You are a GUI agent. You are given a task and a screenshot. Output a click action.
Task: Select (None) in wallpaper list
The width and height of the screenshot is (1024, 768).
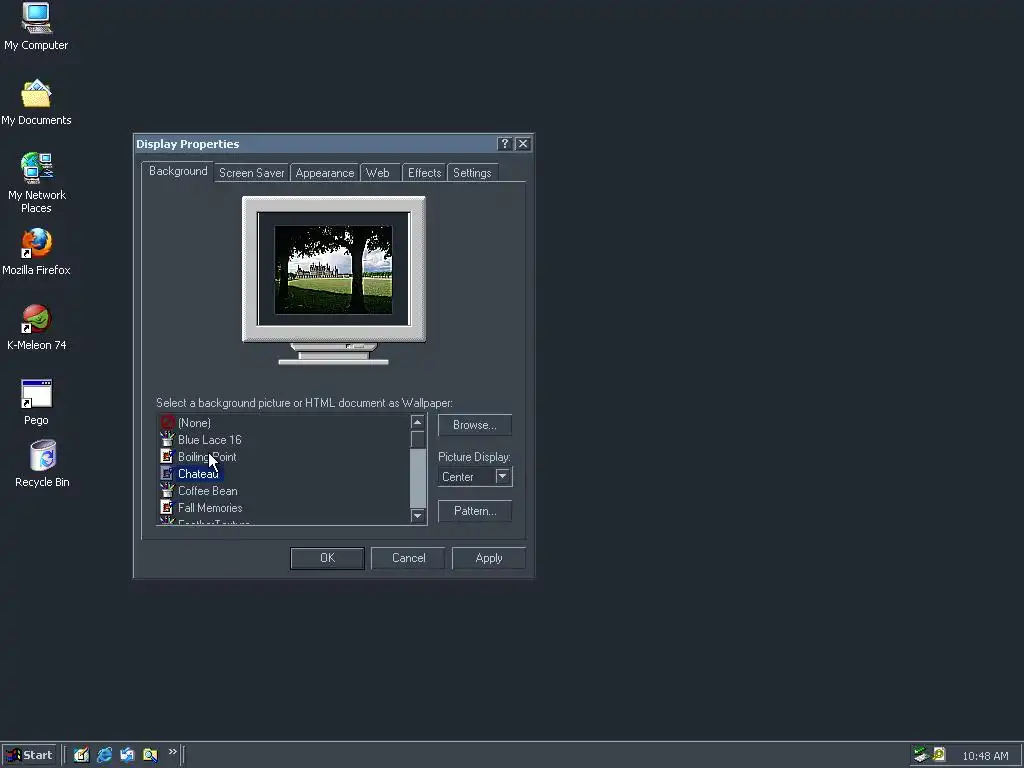click(194, 423)
